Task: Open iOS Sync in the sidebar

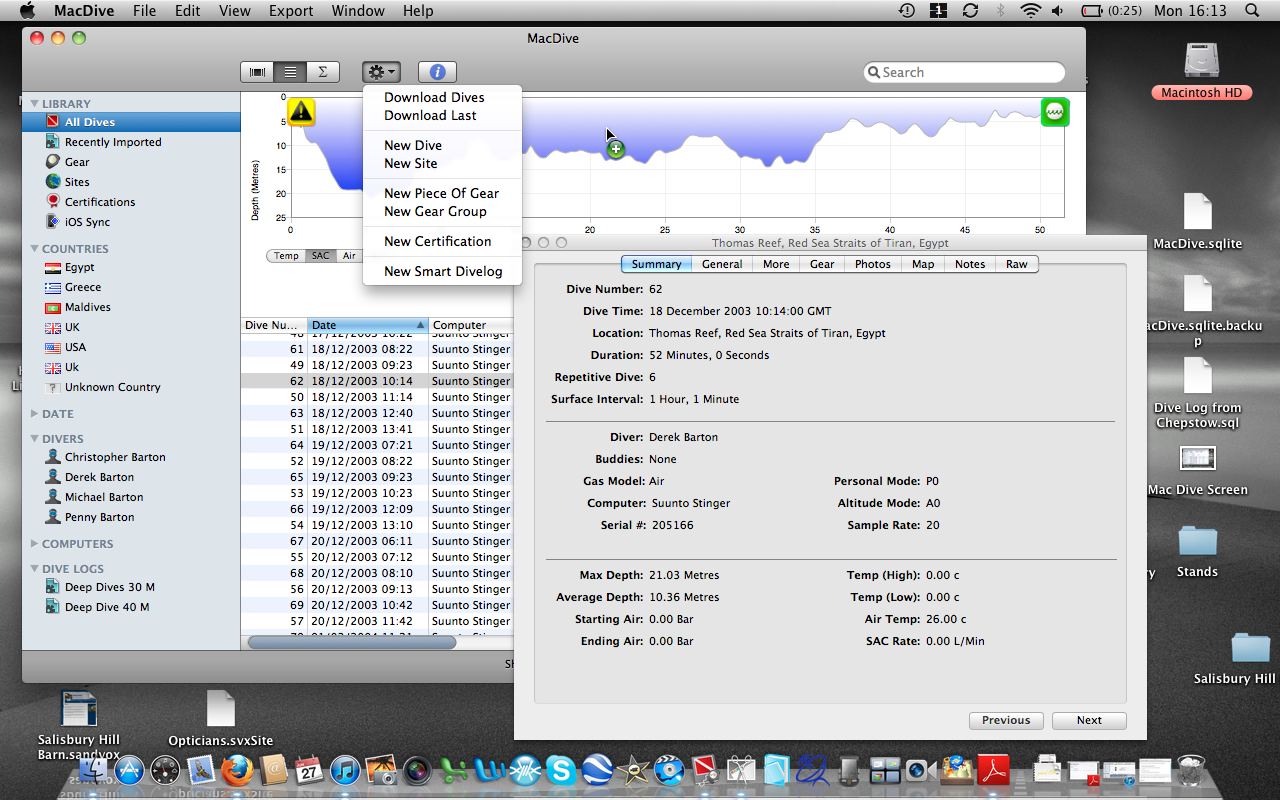Action: [x=87, y=222]
